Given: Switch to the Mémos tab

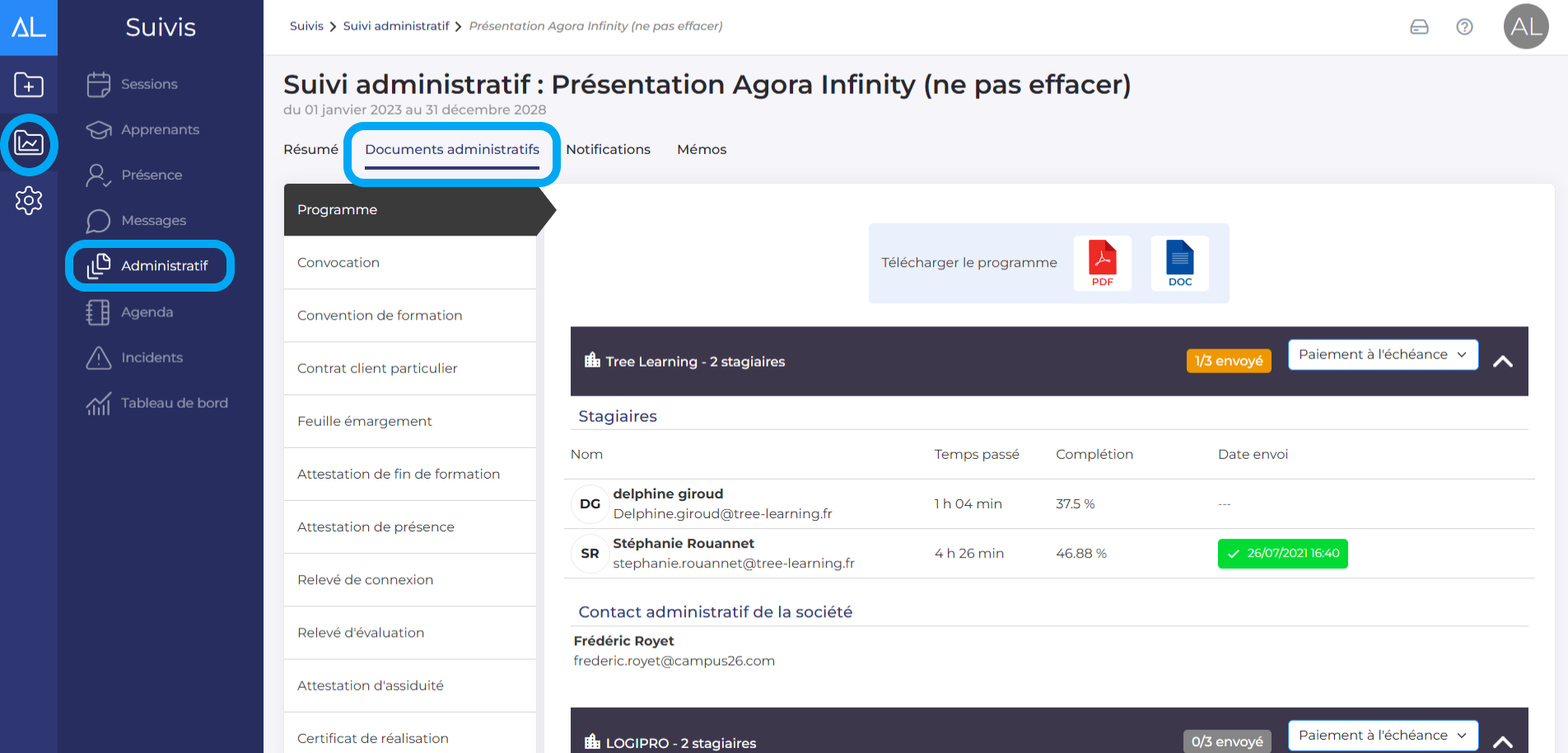Looking at the screenshot, I should [702, 149].
